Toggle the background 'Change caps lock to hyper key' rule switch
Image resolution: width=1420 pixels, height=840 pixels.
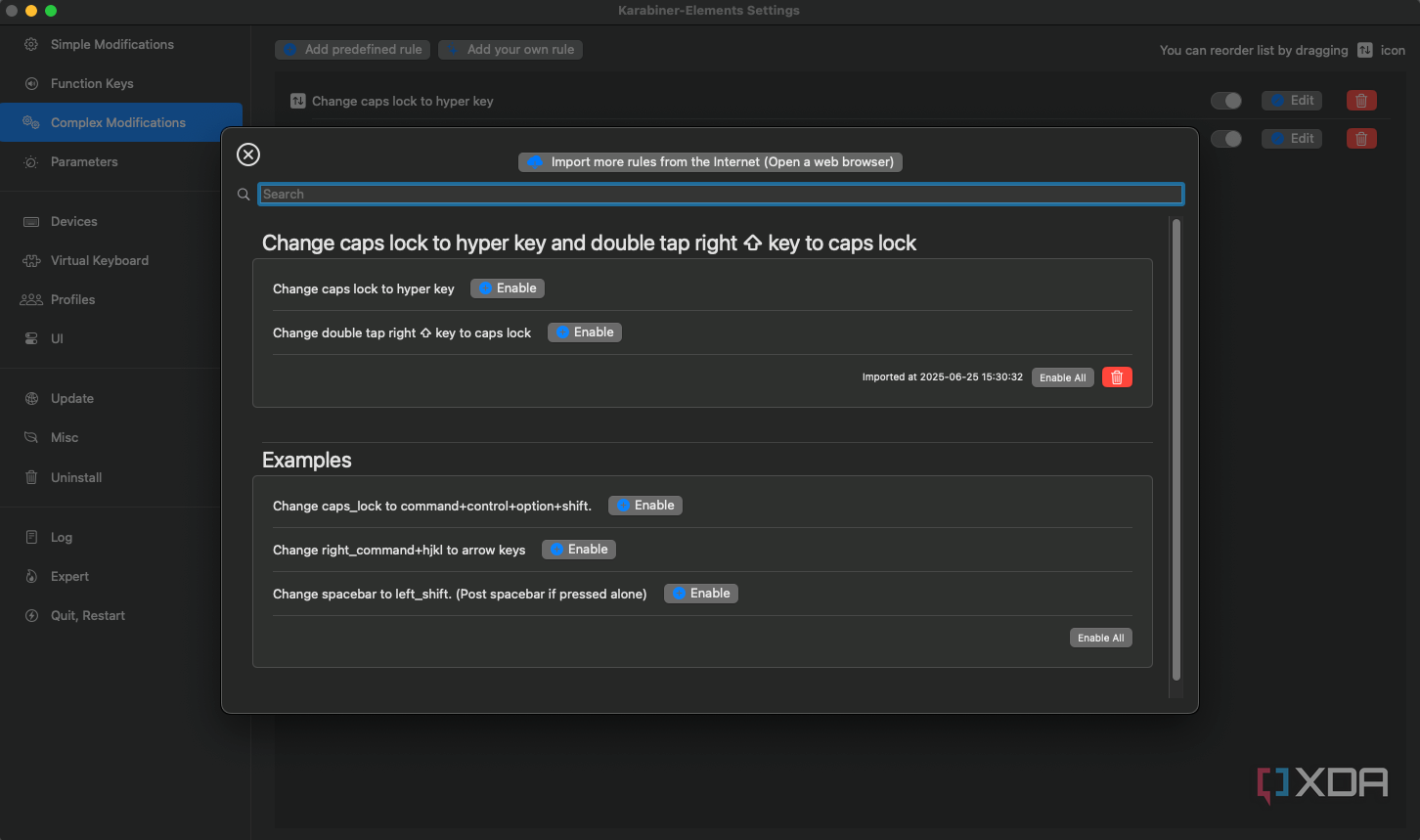tap(1226, 101)
